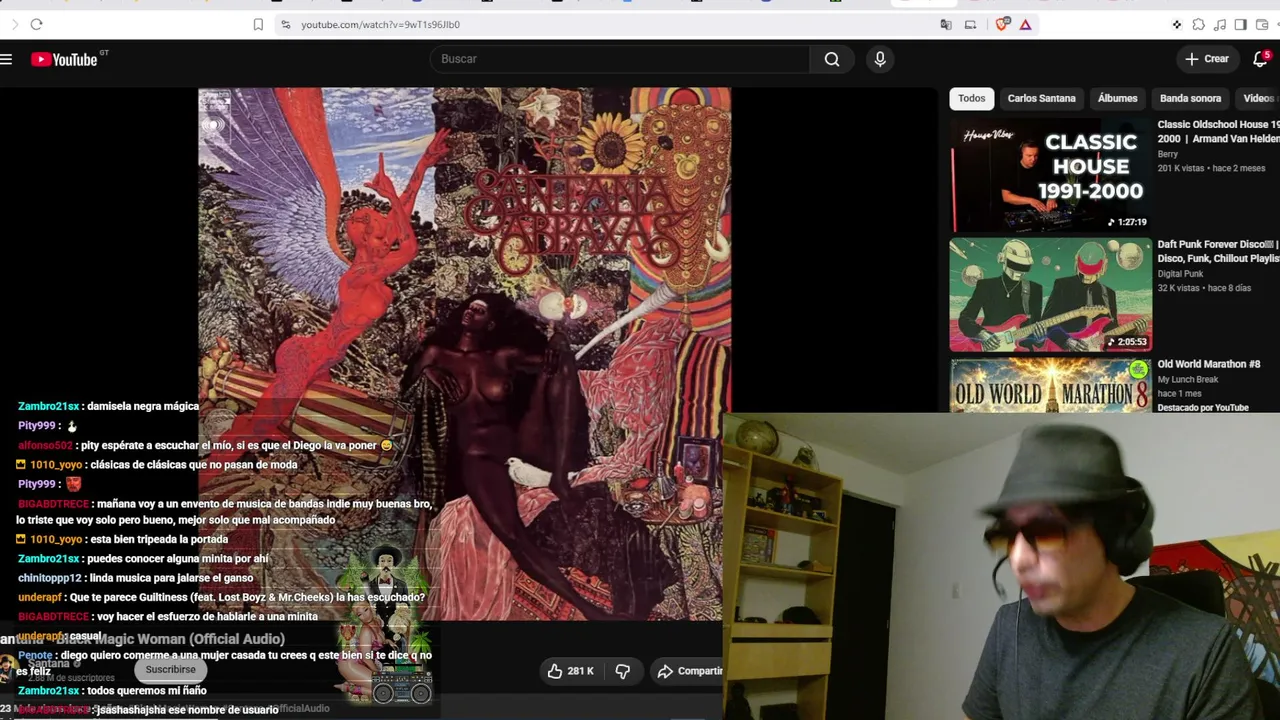Select the Todos filter chip
This screenshot has width=1280, height=720.
click(972, 98)
